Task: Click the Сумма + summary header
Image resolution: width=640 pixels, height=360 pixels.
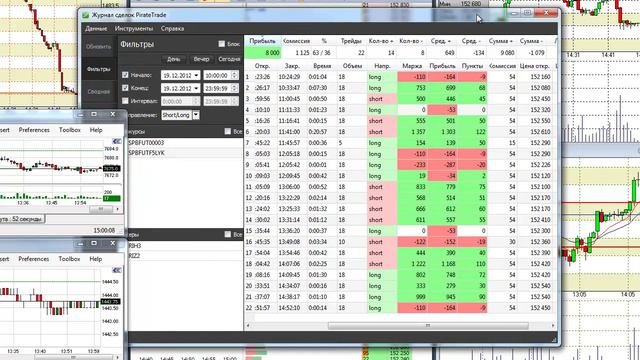Action: (x=501, y=41)
